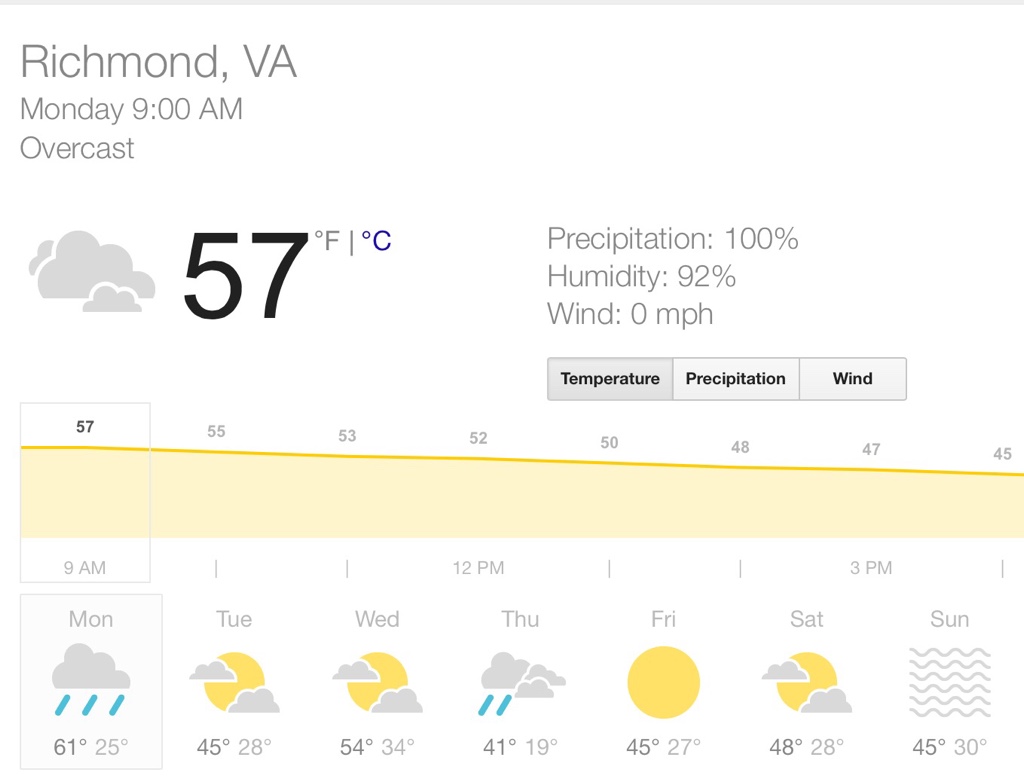Click the Tue day label
Image resolution: width=1024 pixels, height=776 pixels.
[x=234, y=619]
